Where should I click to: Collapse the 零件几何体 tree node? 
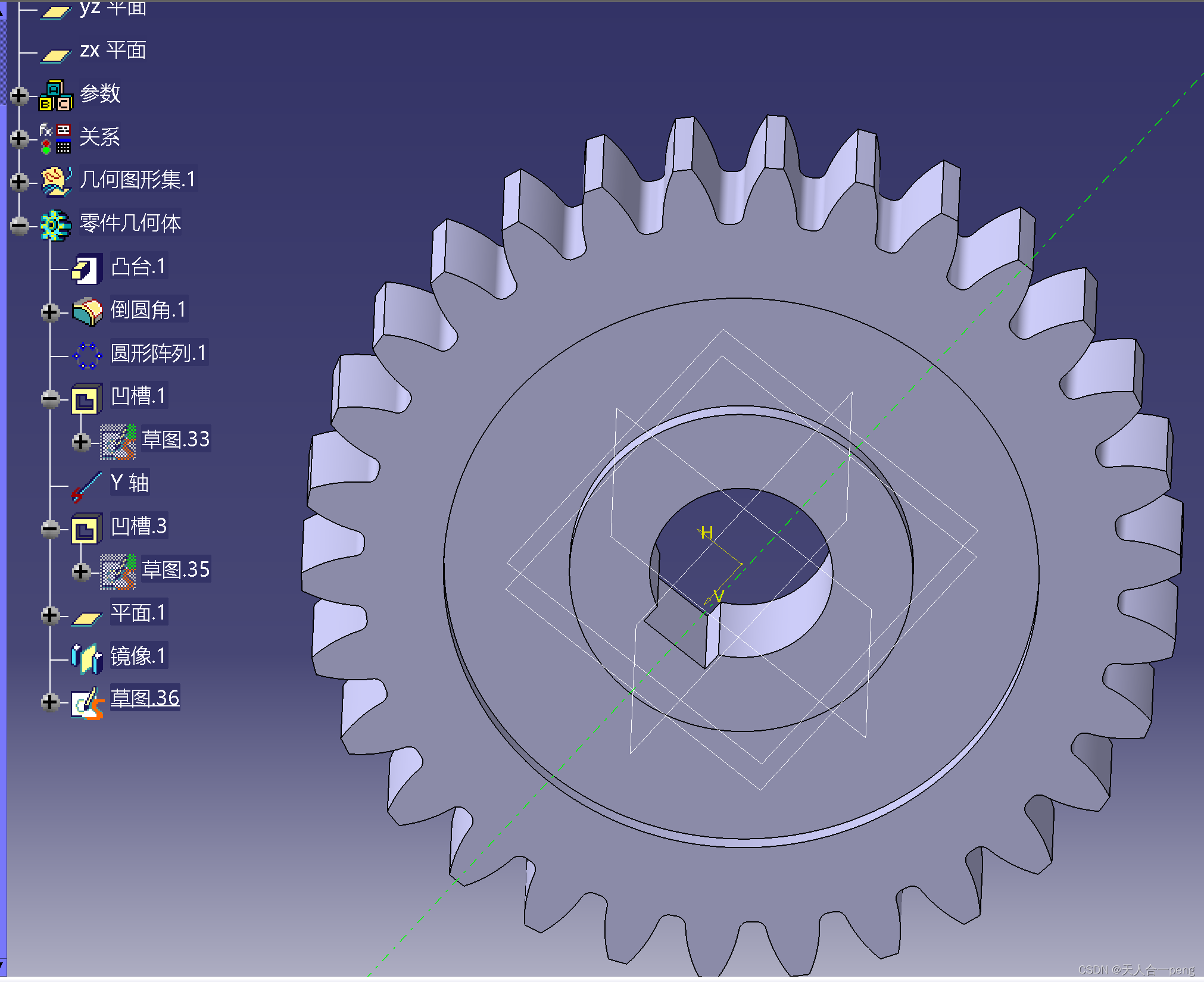[x=19, y=225]
